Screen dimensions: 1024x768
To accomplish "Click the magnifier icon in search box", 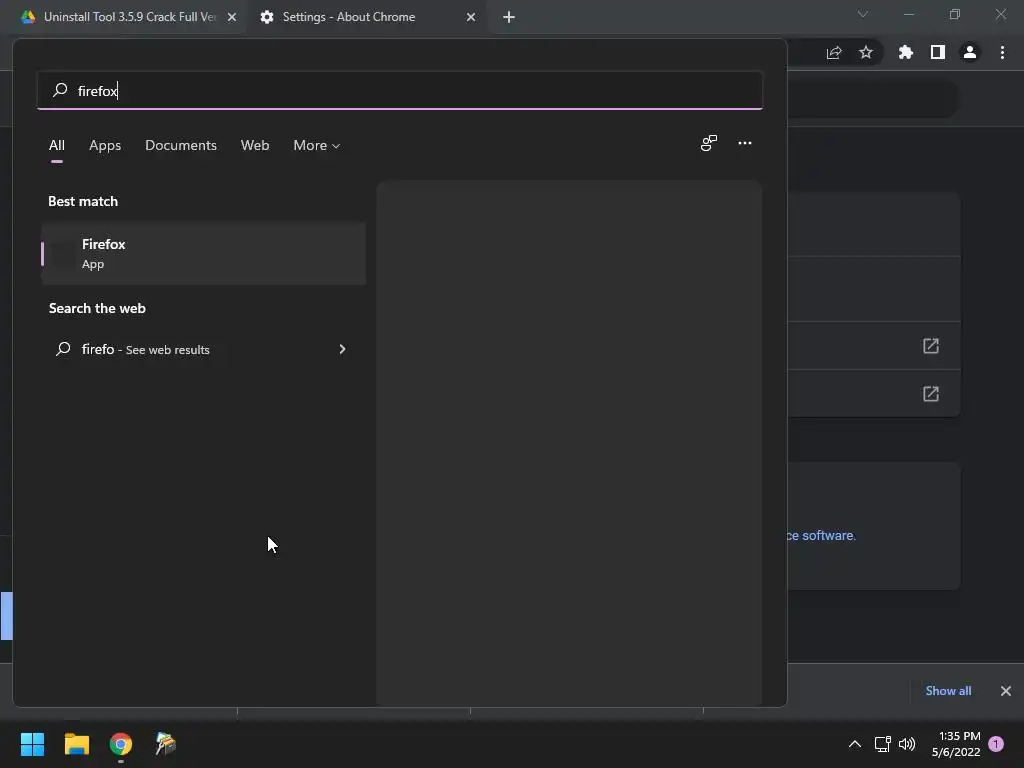I will [x=60, y=89].
